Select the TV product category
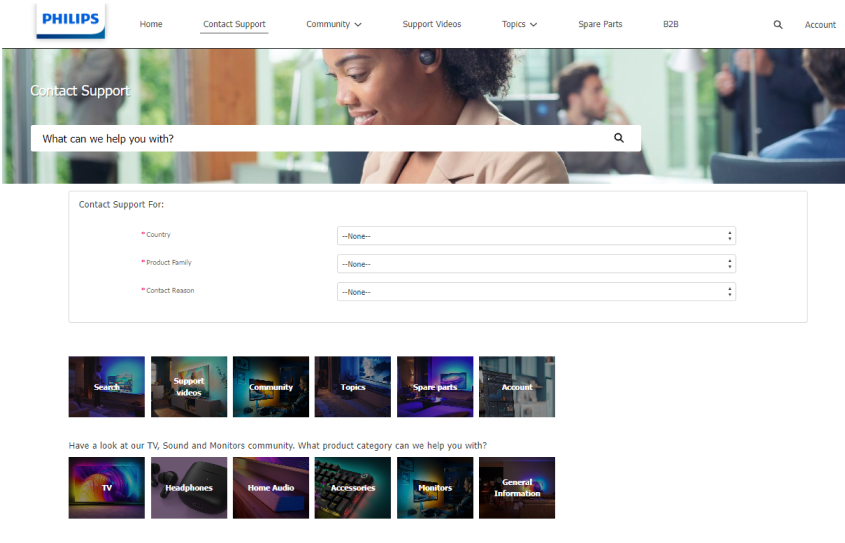Image resolution: width=845 pixels, height=543 pixels. [107, 488]
